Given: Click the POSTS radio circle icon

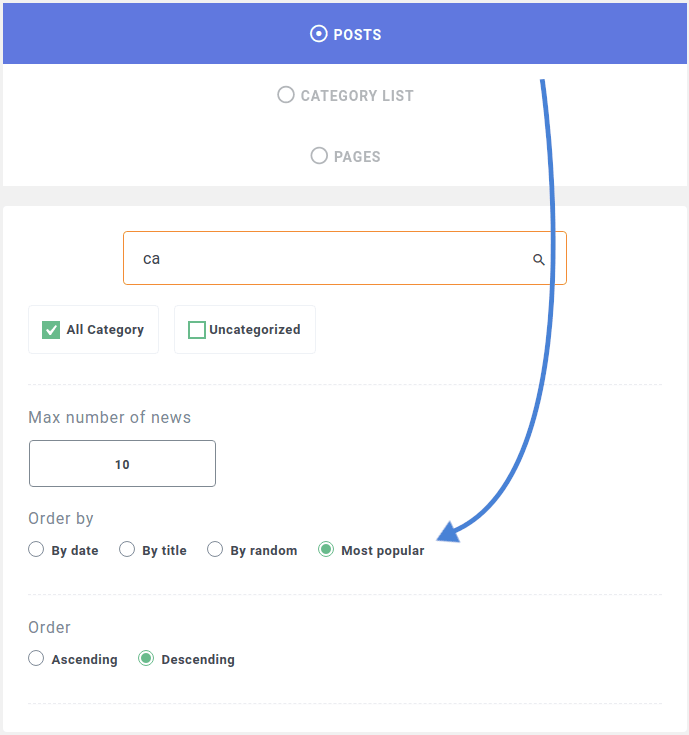Looking at the screenshot, I should (319, 34).
